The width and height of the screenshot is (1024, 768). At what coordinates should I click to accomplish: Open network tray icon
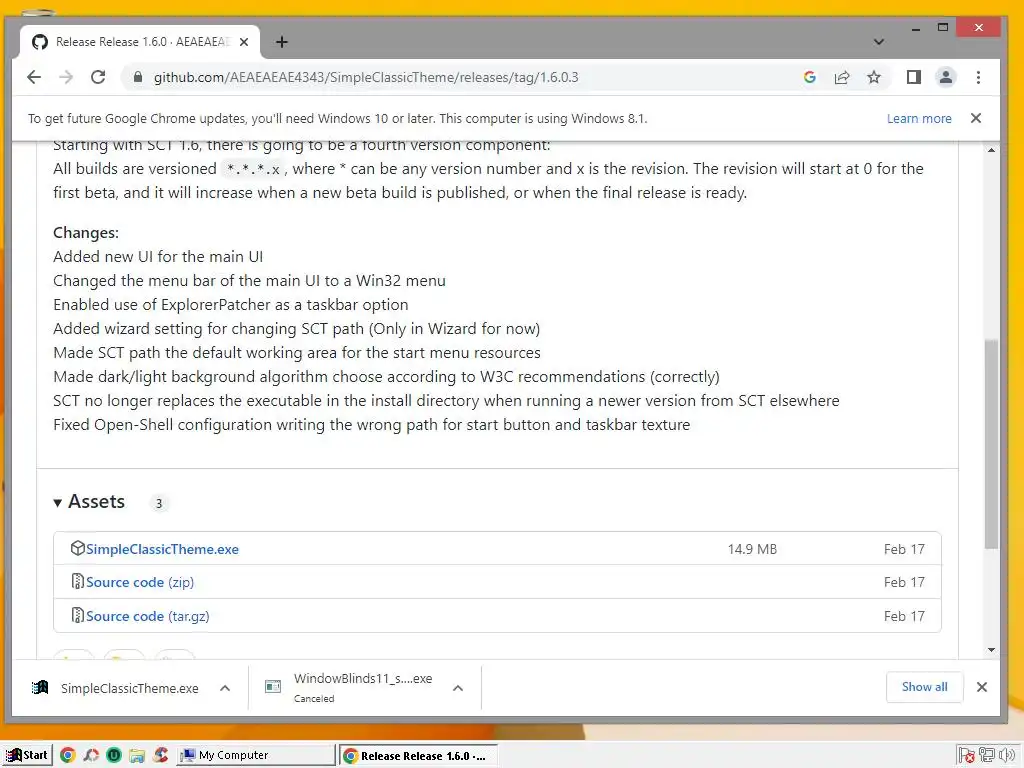987,756
